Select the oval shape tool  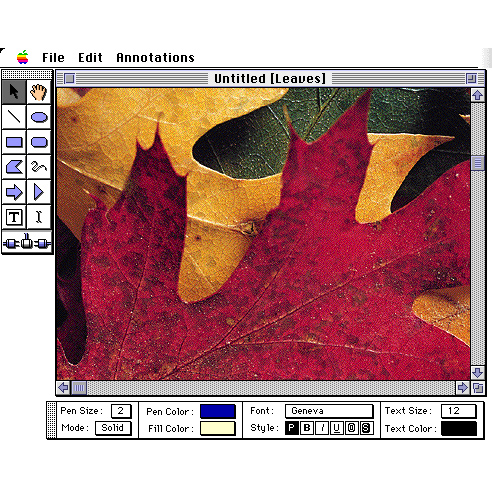[x=39, y=117]
